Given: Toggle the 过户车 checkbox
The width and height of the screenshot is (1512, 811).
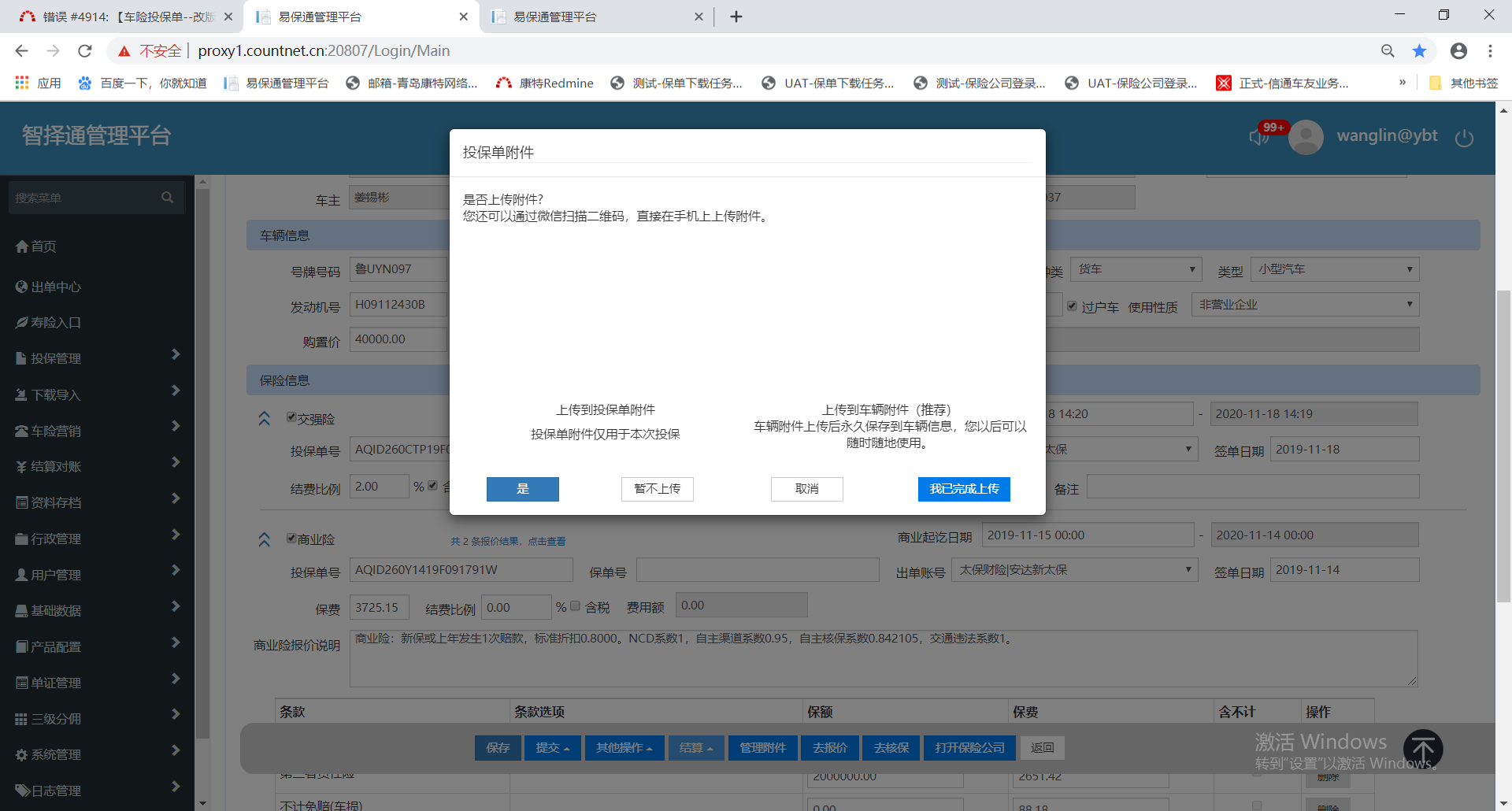Looking at the screenshot, I should [x=1072, y=306].
